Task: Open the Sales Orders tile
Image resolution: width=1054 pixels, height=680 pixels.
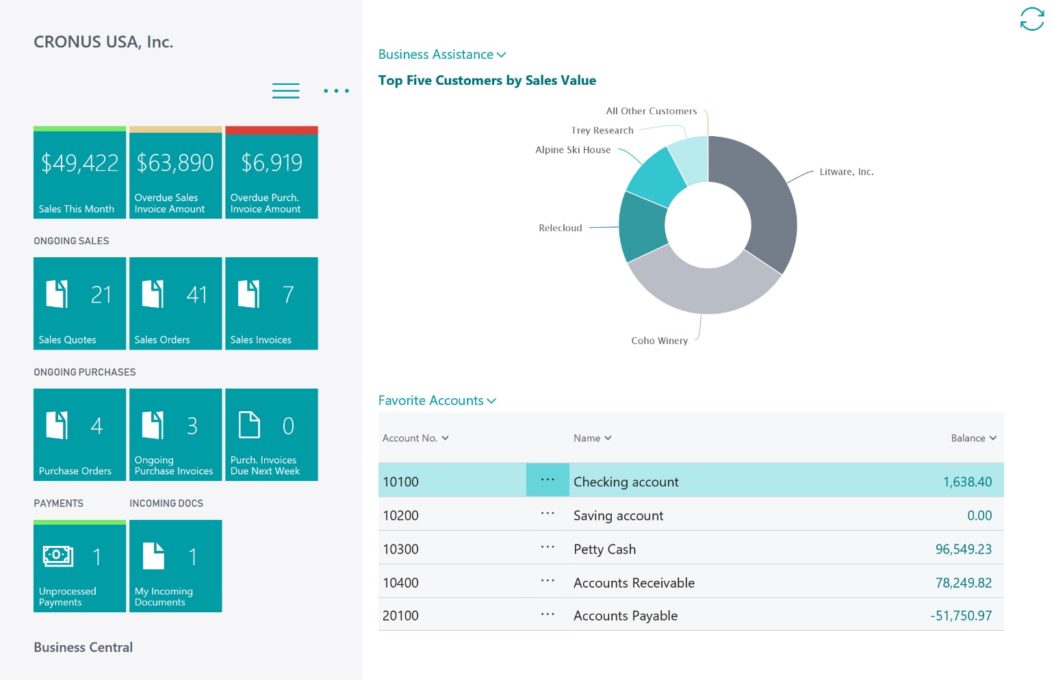Action: 175,303
